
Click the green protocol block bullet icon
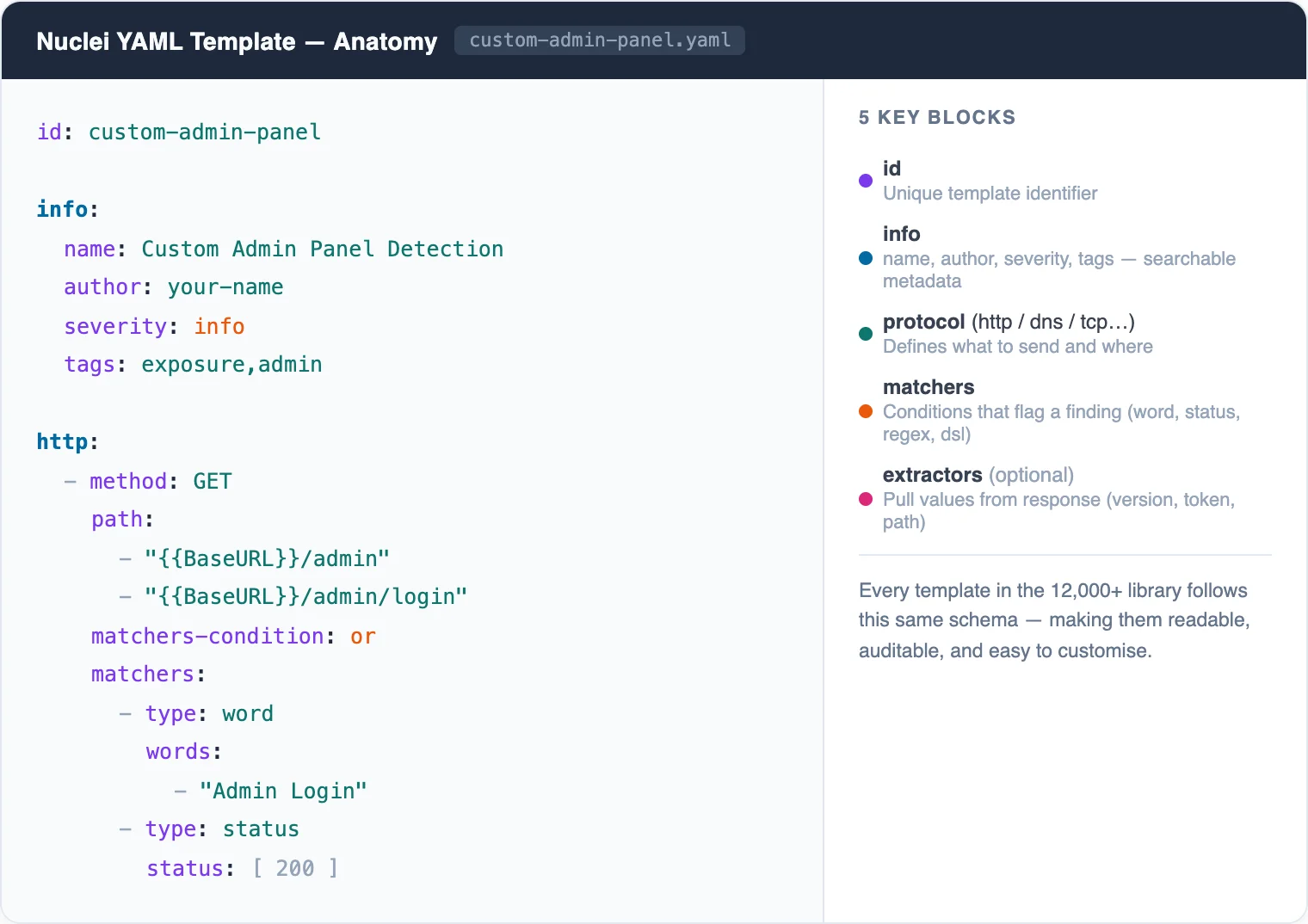coord(865,334)
